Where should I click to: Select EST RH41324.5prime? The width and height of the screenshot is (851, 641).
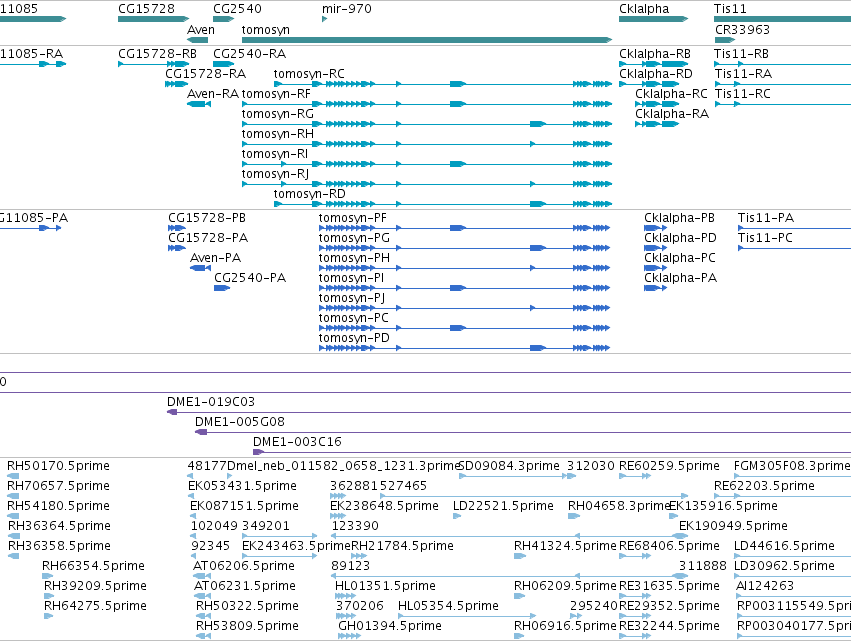click(566, 546)
